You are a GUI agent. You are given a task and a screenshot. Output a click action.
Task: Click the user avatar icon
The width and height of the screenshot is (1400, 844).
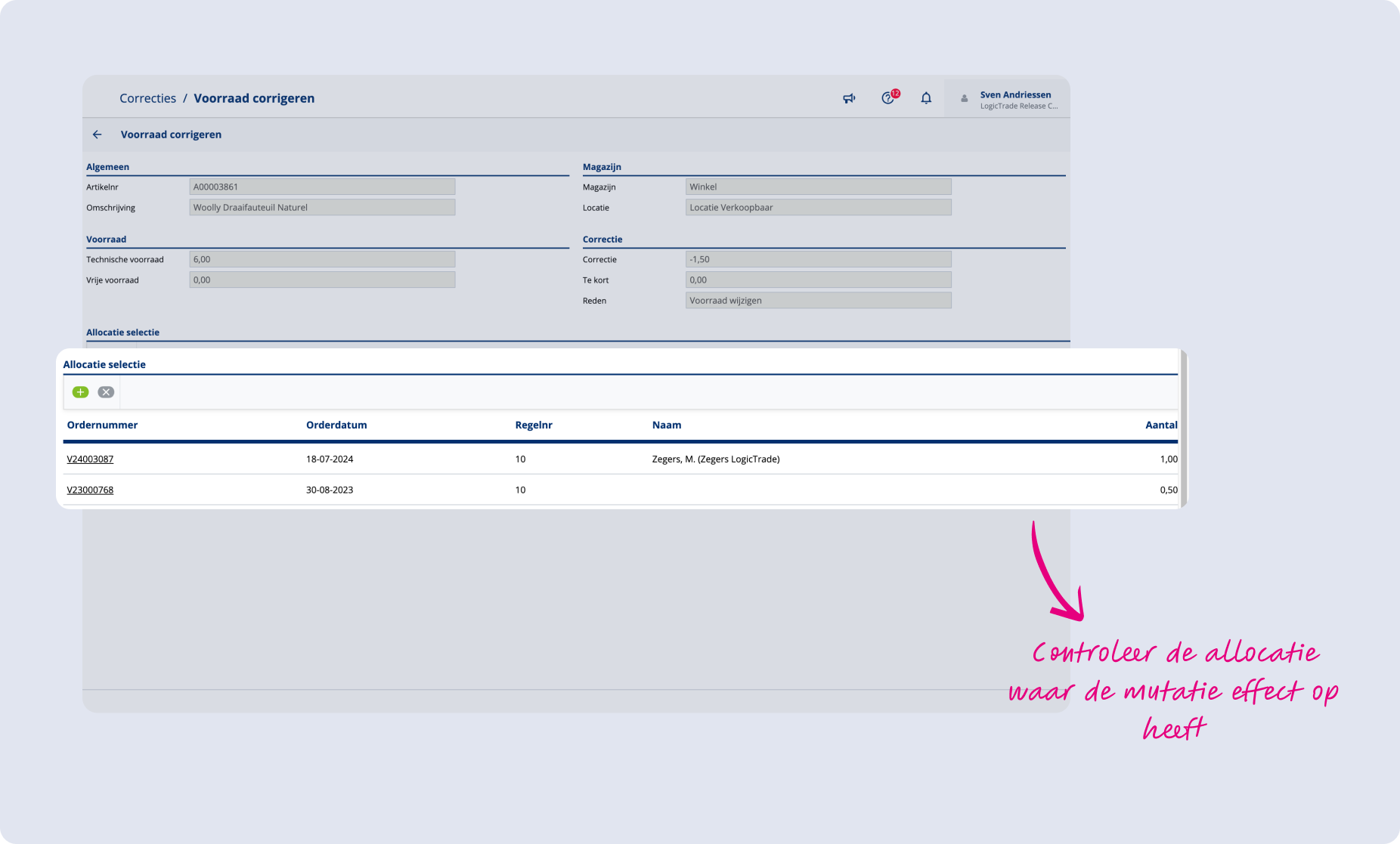pyautogui.click(x=964, y=99)
